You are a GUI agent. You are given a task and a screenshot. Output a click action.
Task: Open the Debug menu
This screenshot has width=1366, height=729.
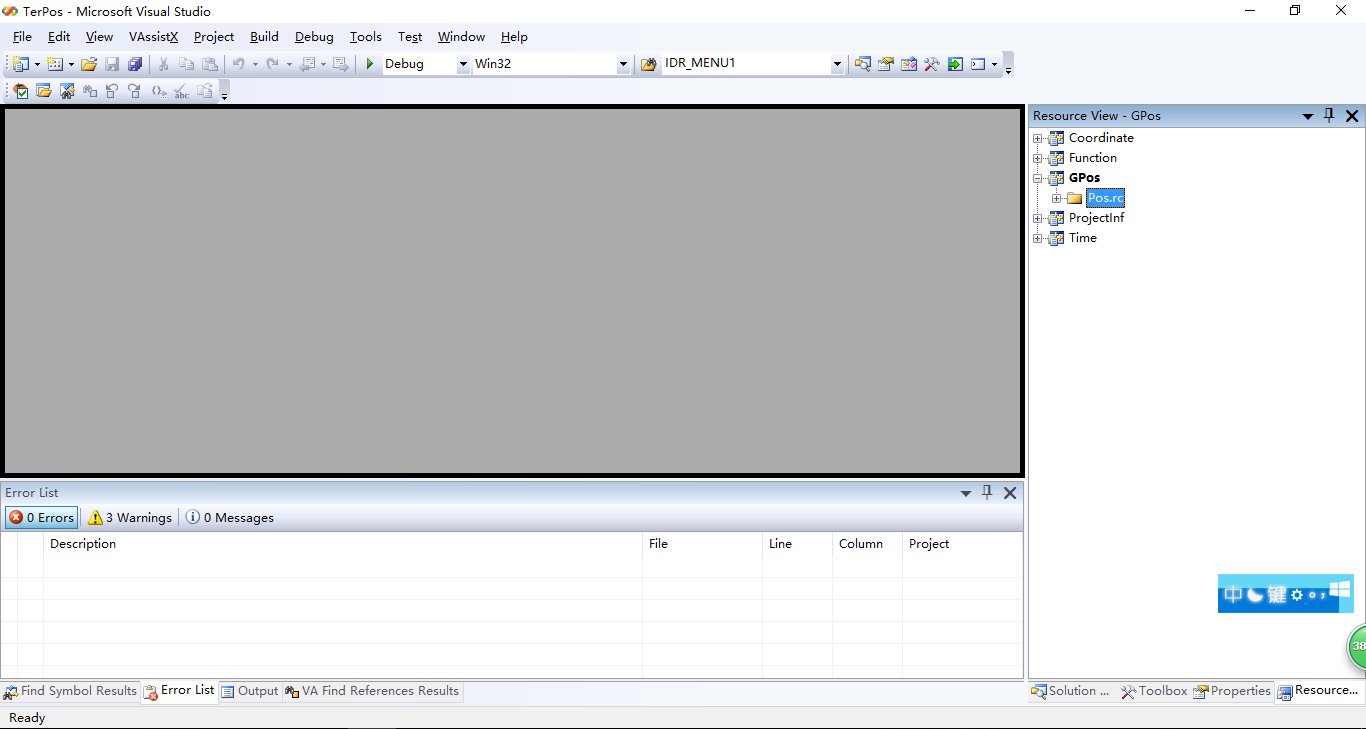(314, 37)
